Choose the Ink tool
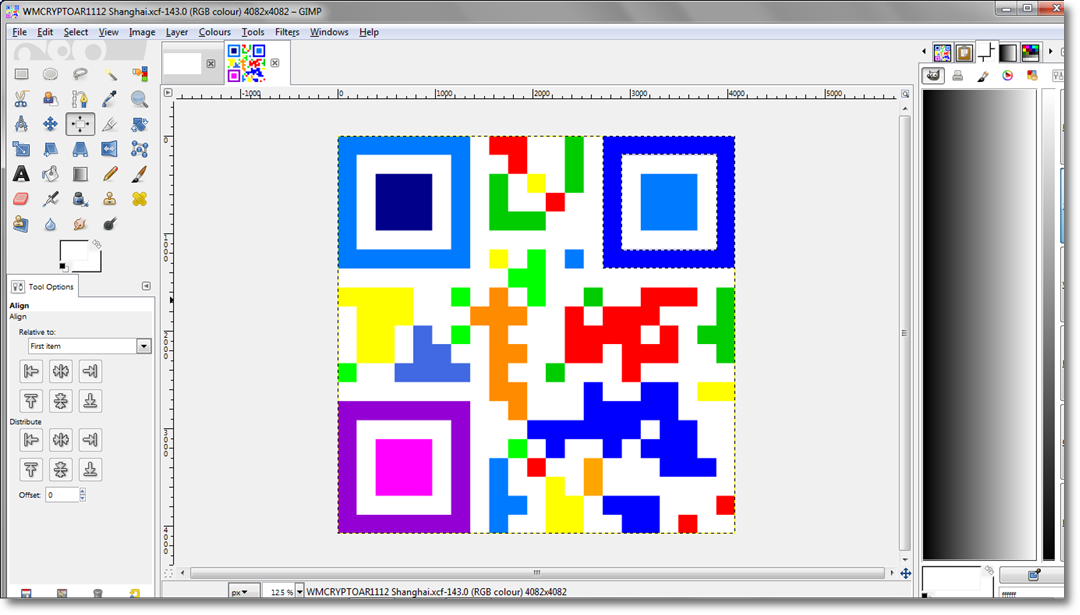Image resolution: width=1080 pixels, height=615 pixels. [80, 199]
